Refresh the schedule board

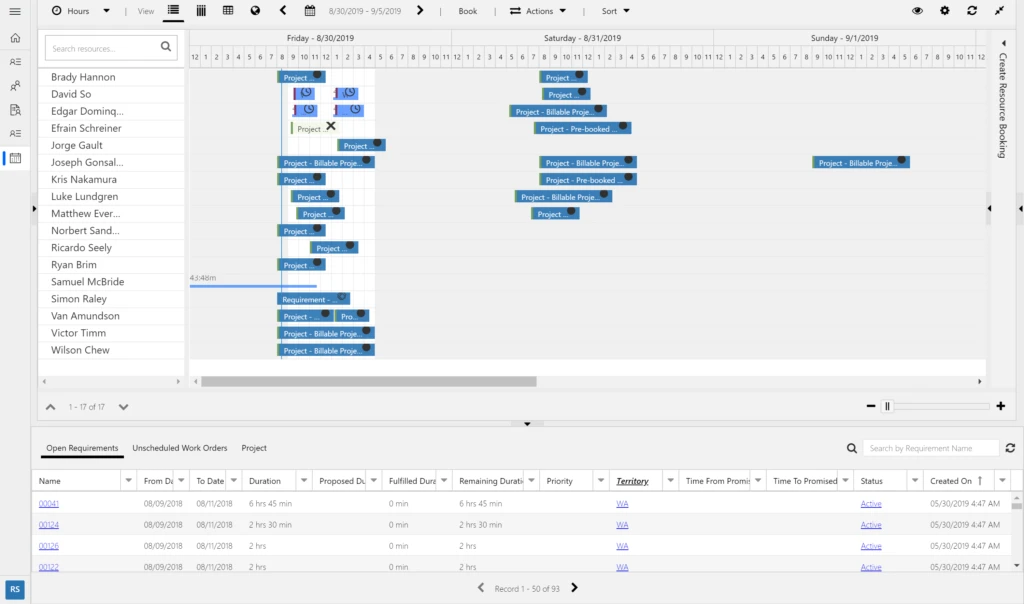(972, 11)
